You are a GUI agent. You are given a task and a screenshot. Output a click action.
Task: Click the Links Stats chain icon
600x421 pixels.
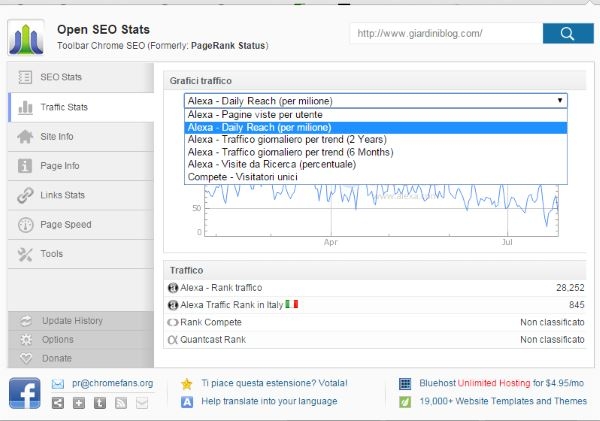point(25,195)
